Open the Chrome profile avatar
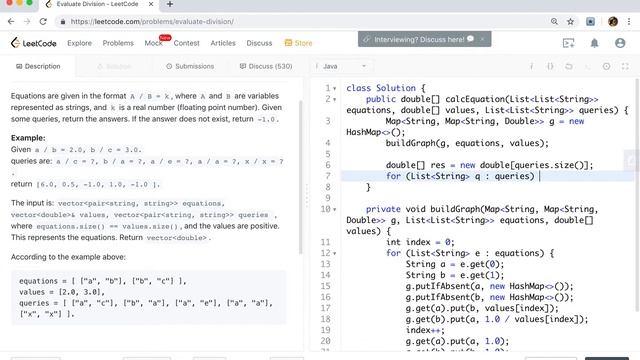The height and width of the screenshot is (360, 640). coord(613,22)
